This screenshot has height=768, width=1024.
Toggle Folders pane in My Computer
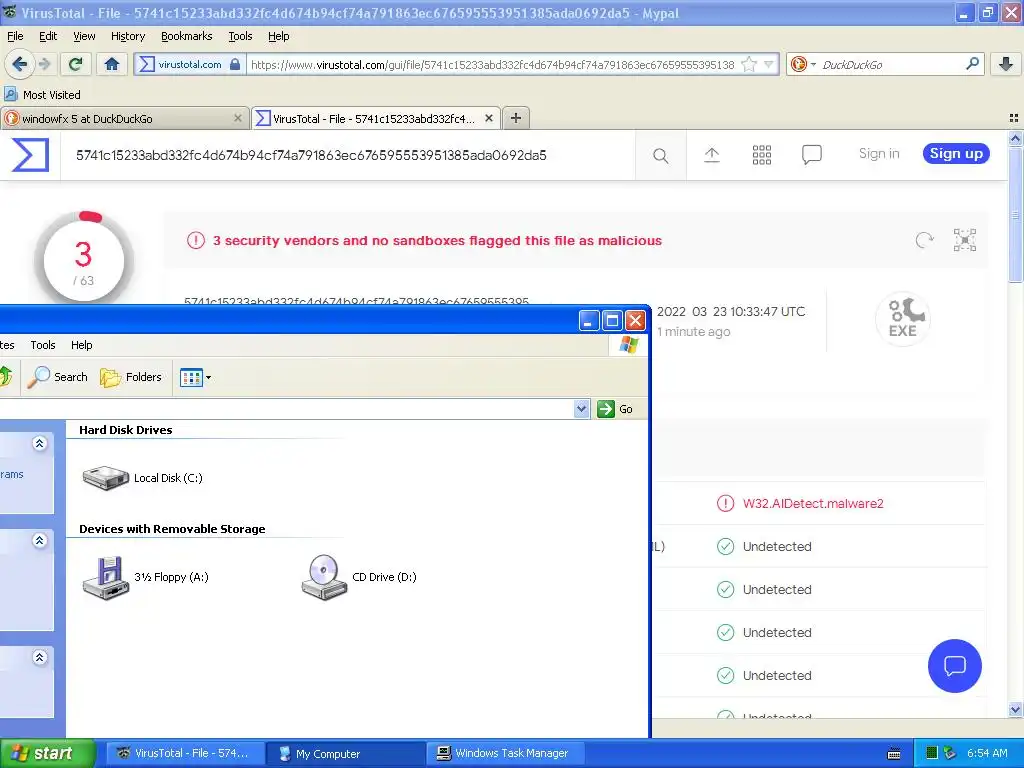pos(131,377)
